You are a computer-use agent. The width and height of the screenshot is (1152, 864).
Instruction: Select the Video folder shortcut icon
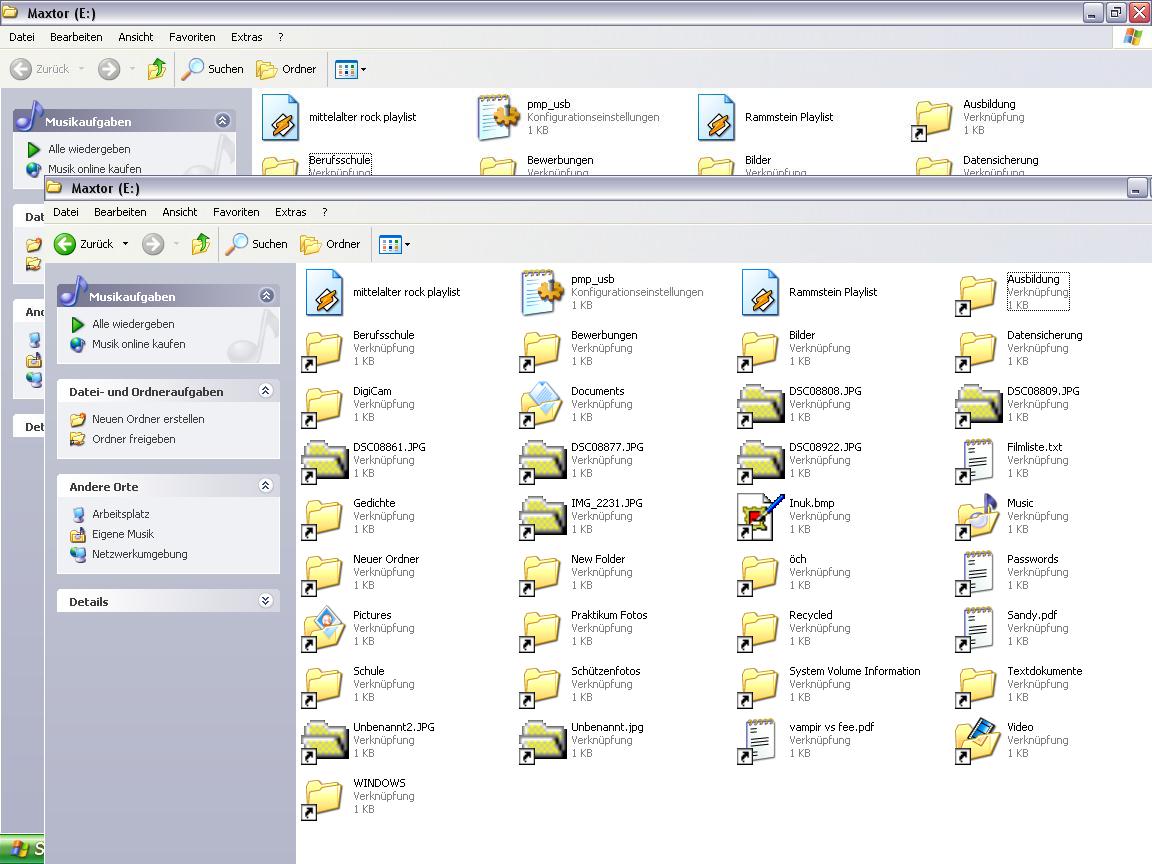click(x=977, y=741)
